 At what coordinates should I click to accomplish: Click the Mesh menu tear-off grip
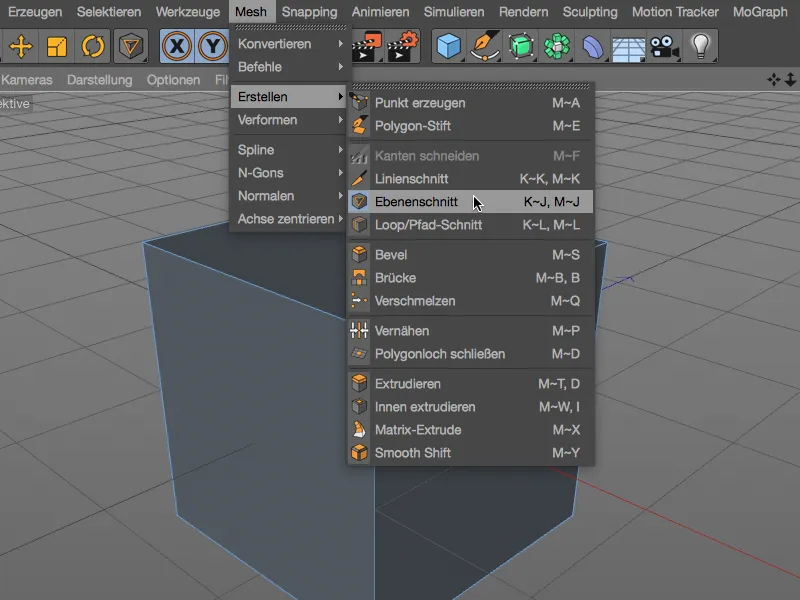pyautogui.click(x=290, y=27)
